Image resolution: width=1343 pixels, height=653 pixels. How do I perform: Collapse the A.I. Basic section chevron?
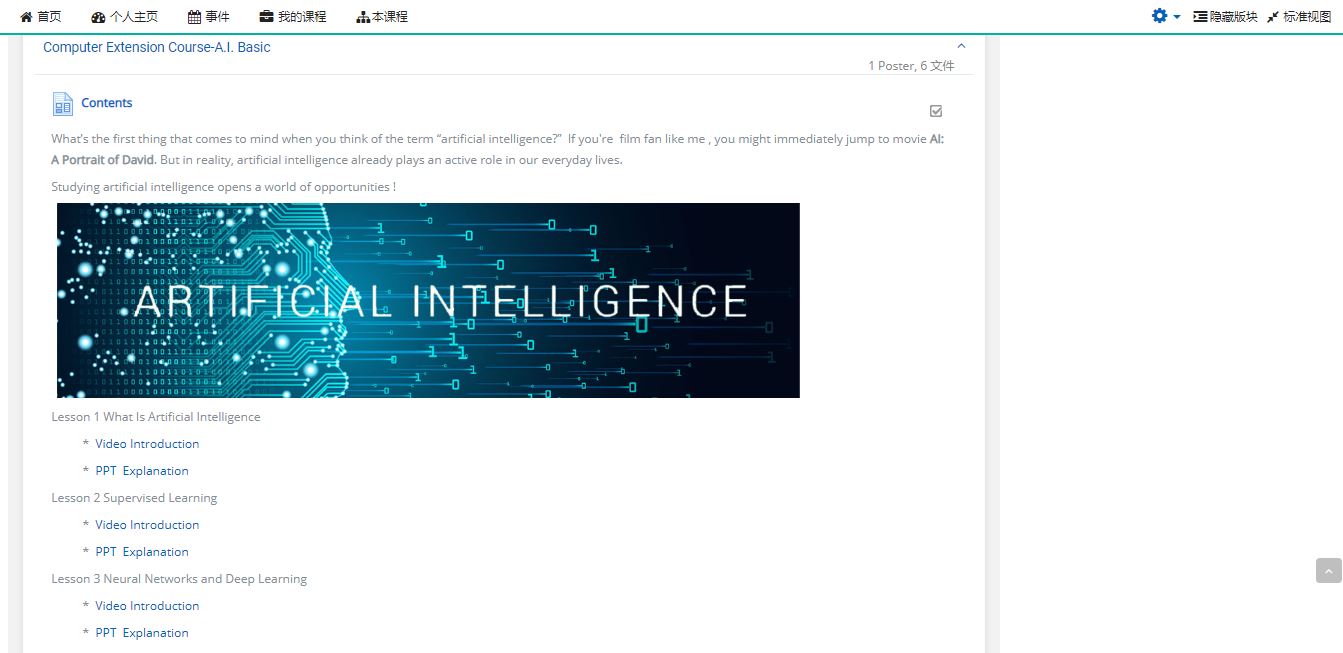(x=961, y=46)
